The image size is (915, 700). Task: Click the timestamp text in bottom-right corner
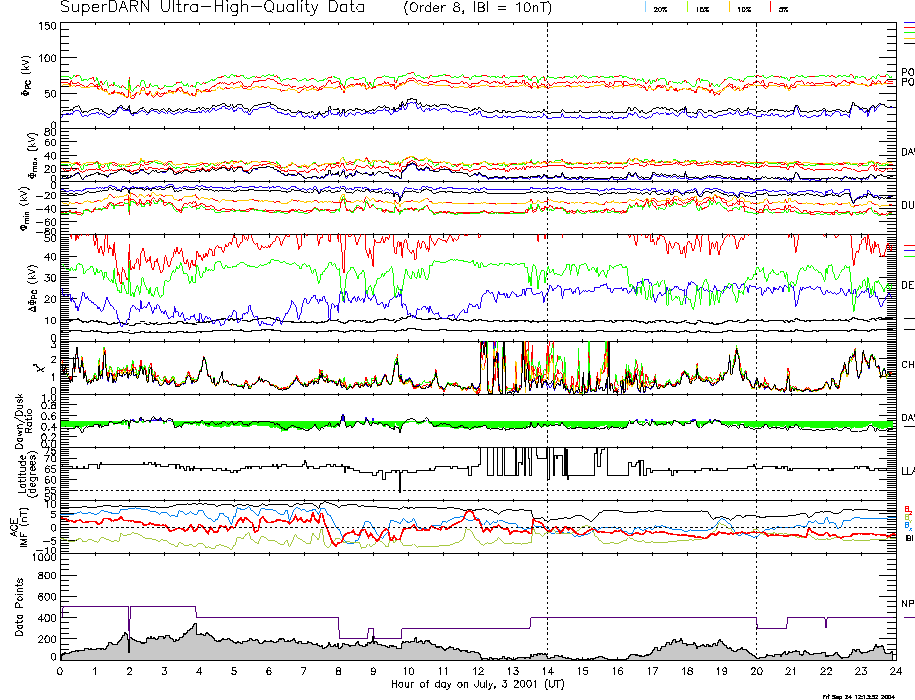tap(857, 695)
